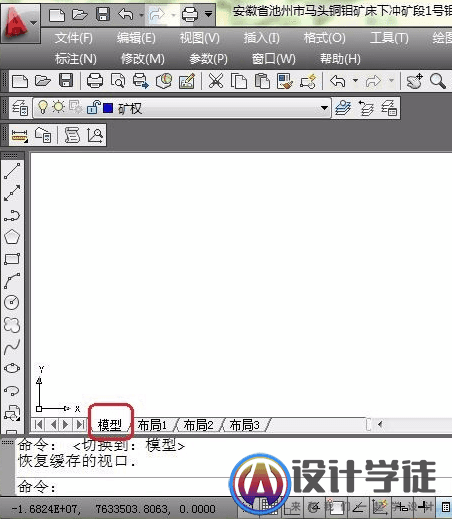Open Layer Properties Manager icon

click(20, 108)
